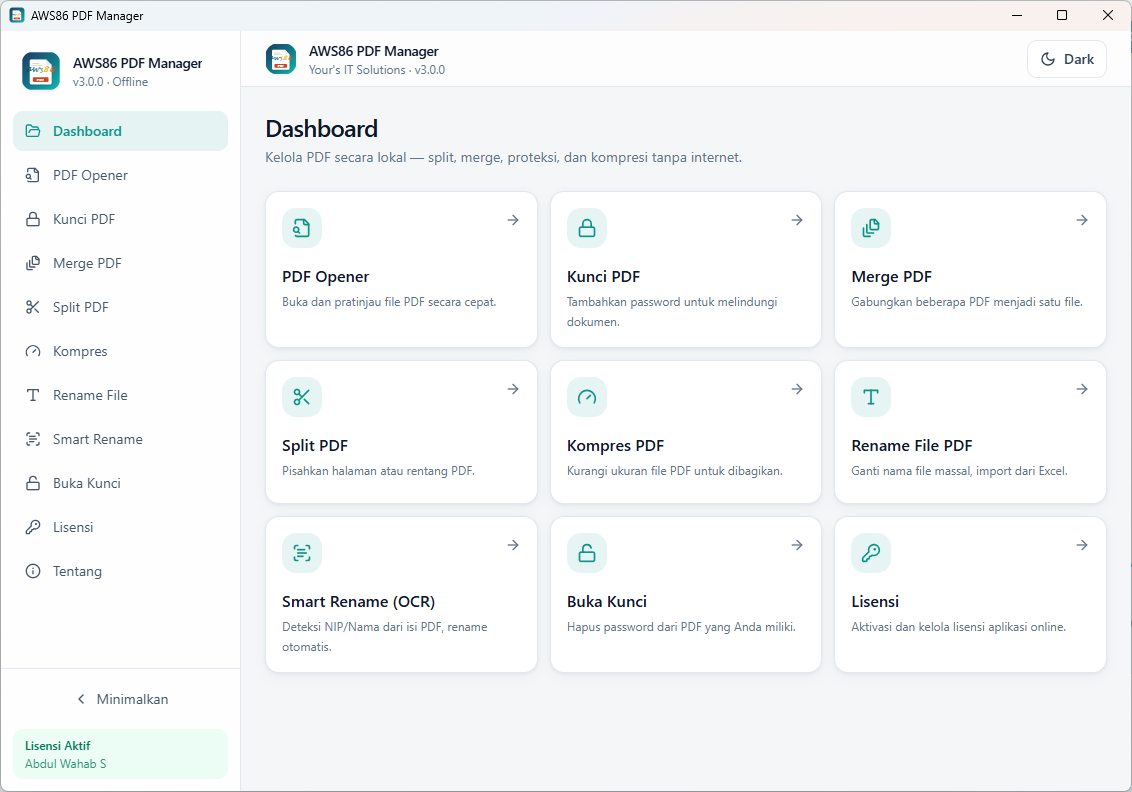Select Kunci PDF in the sidebar
Image resolution: width=1132 pixels, height=792 pixels.
(x=121, y=219)
